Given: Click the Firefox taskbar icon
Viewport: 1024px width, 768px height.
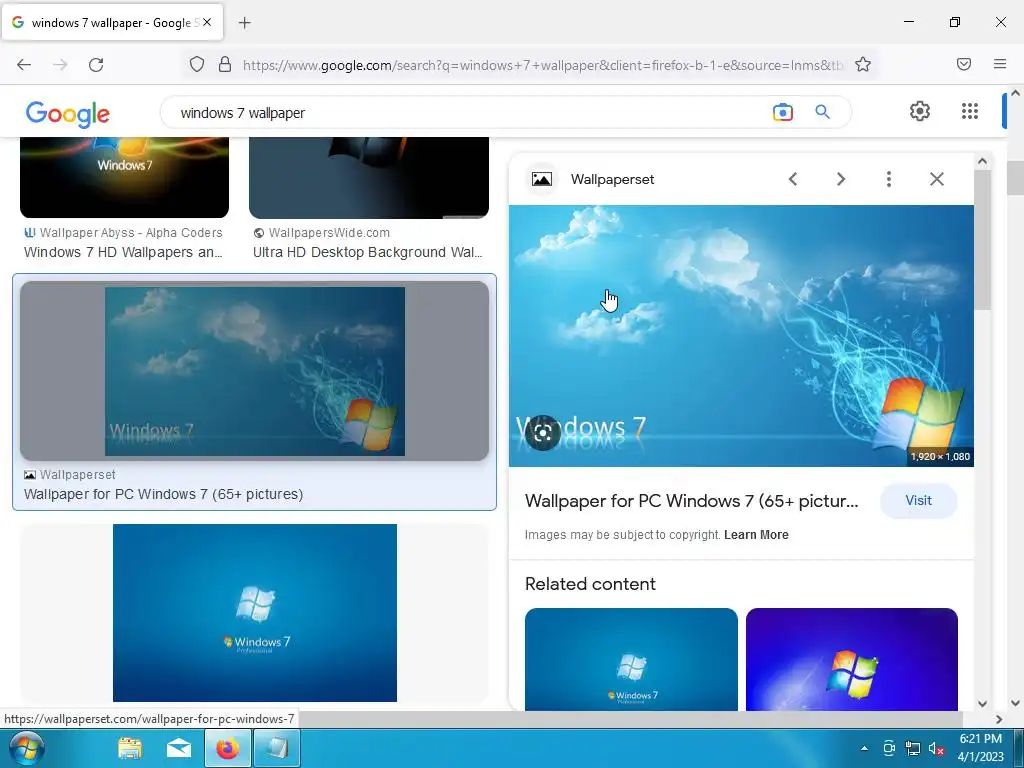Looking at the screenshot, I should (x=227, y=748).
